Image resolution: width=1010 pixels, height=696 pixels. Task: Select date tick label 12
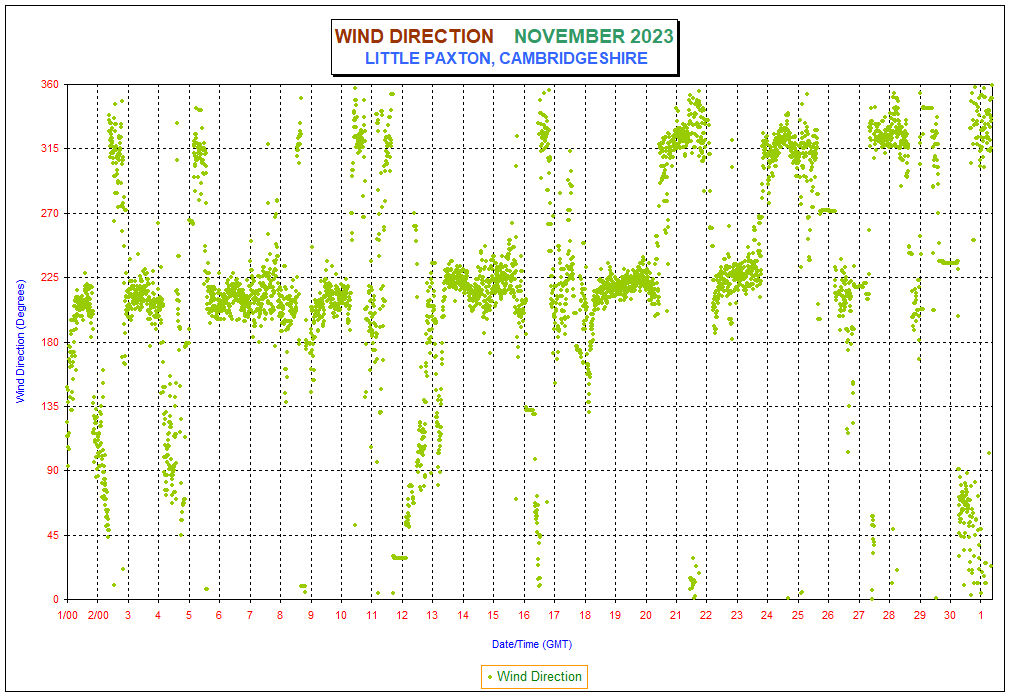402,615
